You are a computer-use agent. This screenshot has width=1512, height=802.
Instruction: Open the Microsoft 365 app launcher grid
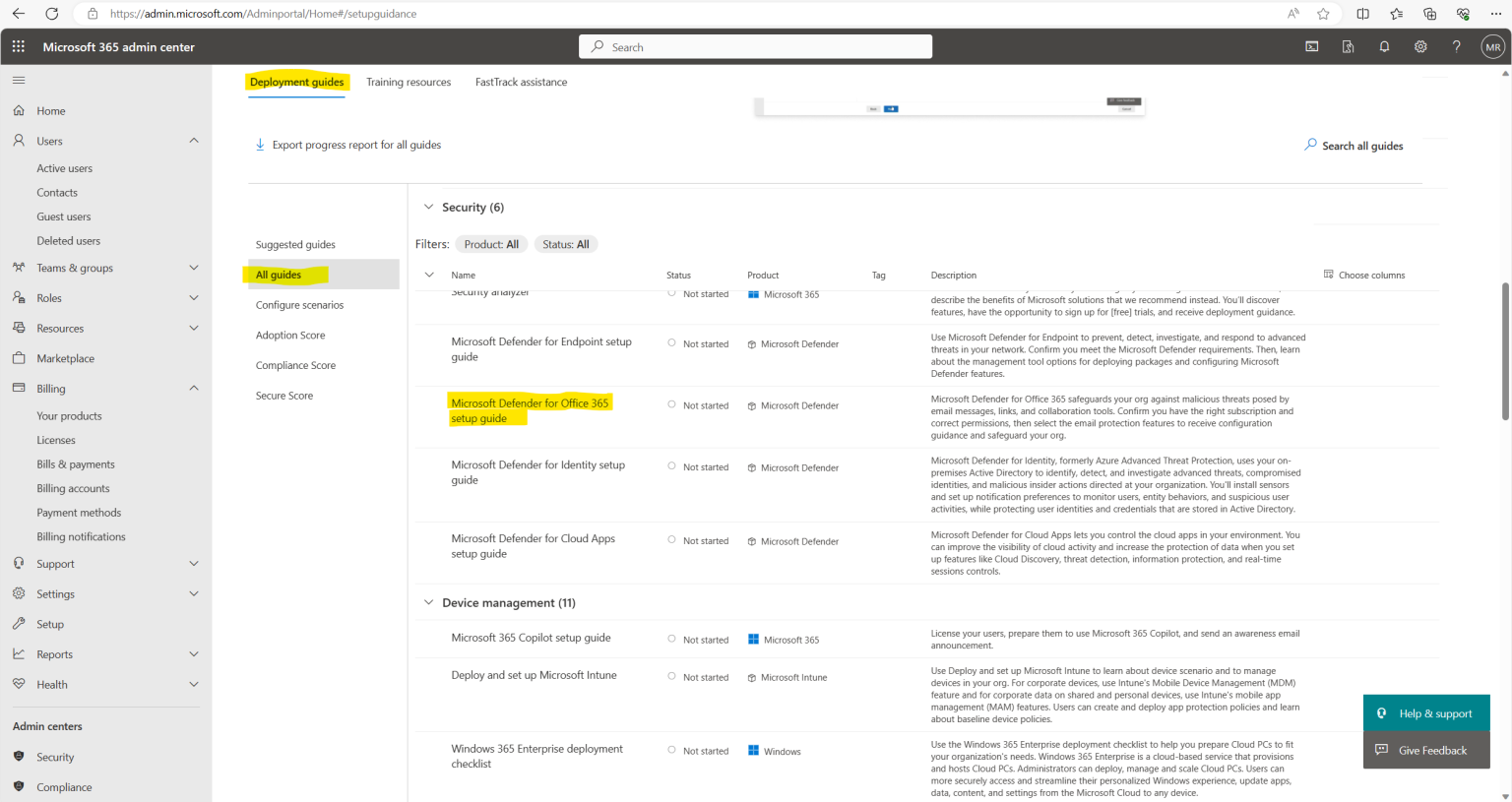point(17,46)
